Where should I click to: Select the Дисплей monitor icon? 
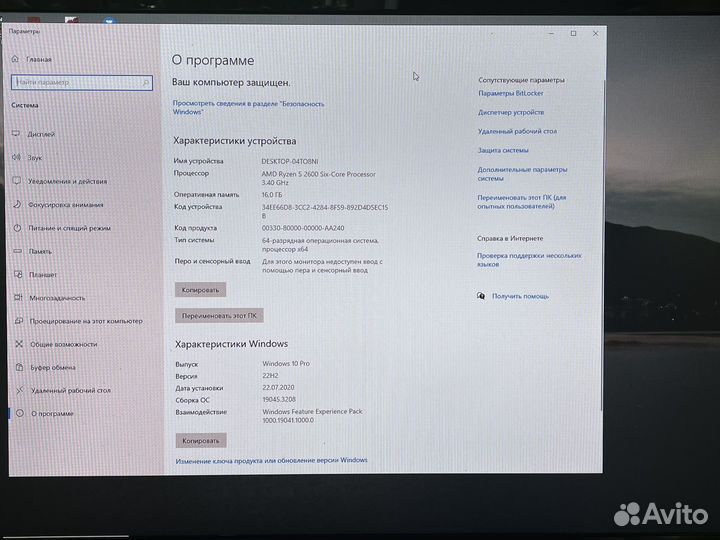pyautogui.click(x=16, y=134)
